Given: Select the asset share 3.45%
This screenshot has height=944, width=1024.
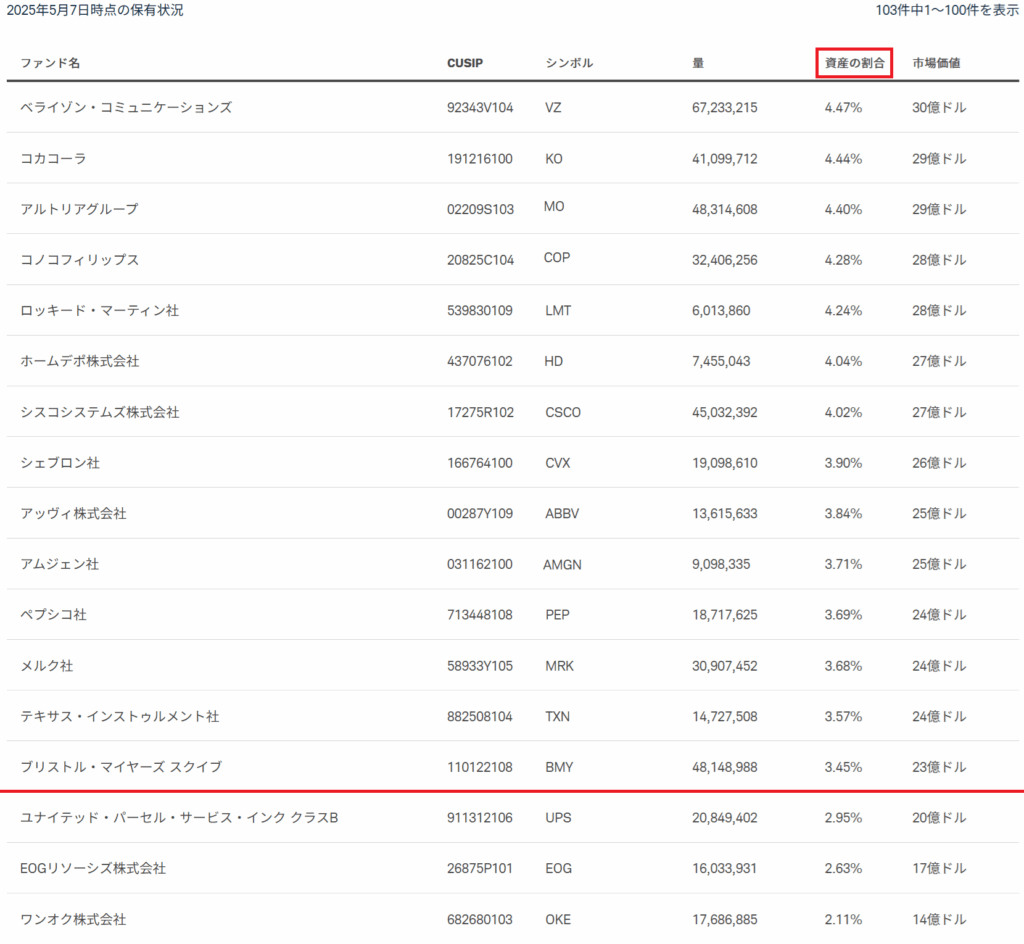Looking at the screenshot, I should (843, 767).
